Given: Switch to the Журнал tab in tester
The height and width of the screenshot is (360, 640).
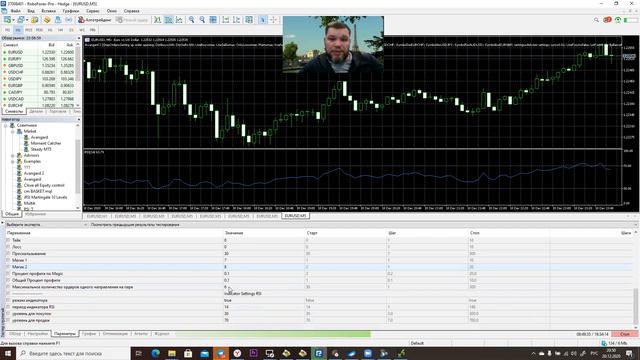Looking at the screenshot, I should (162, 334).
